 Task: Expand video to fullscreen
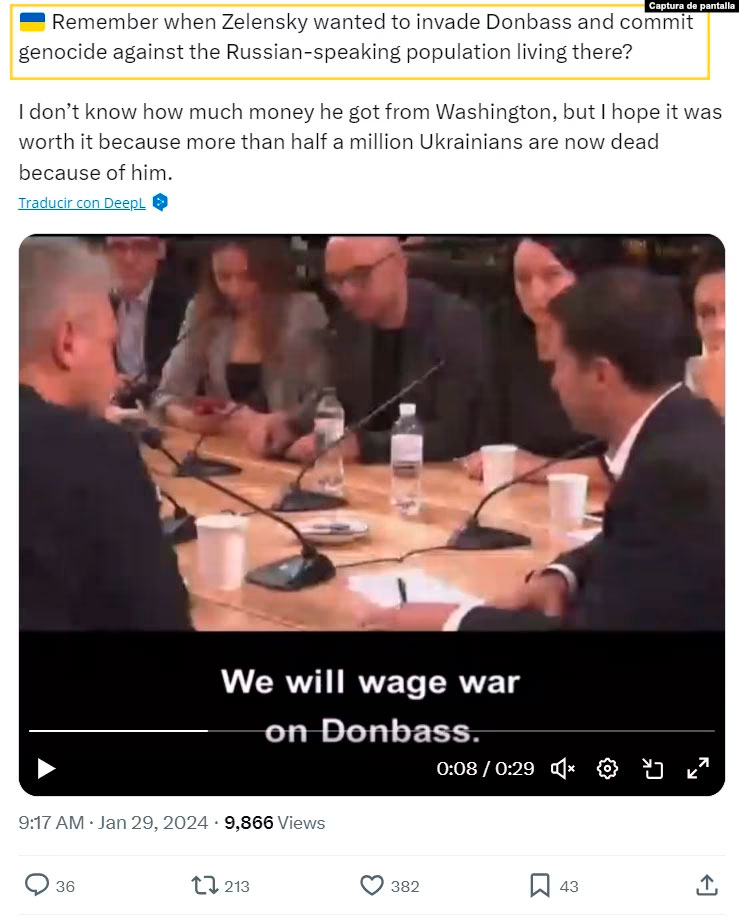(698, 769)
